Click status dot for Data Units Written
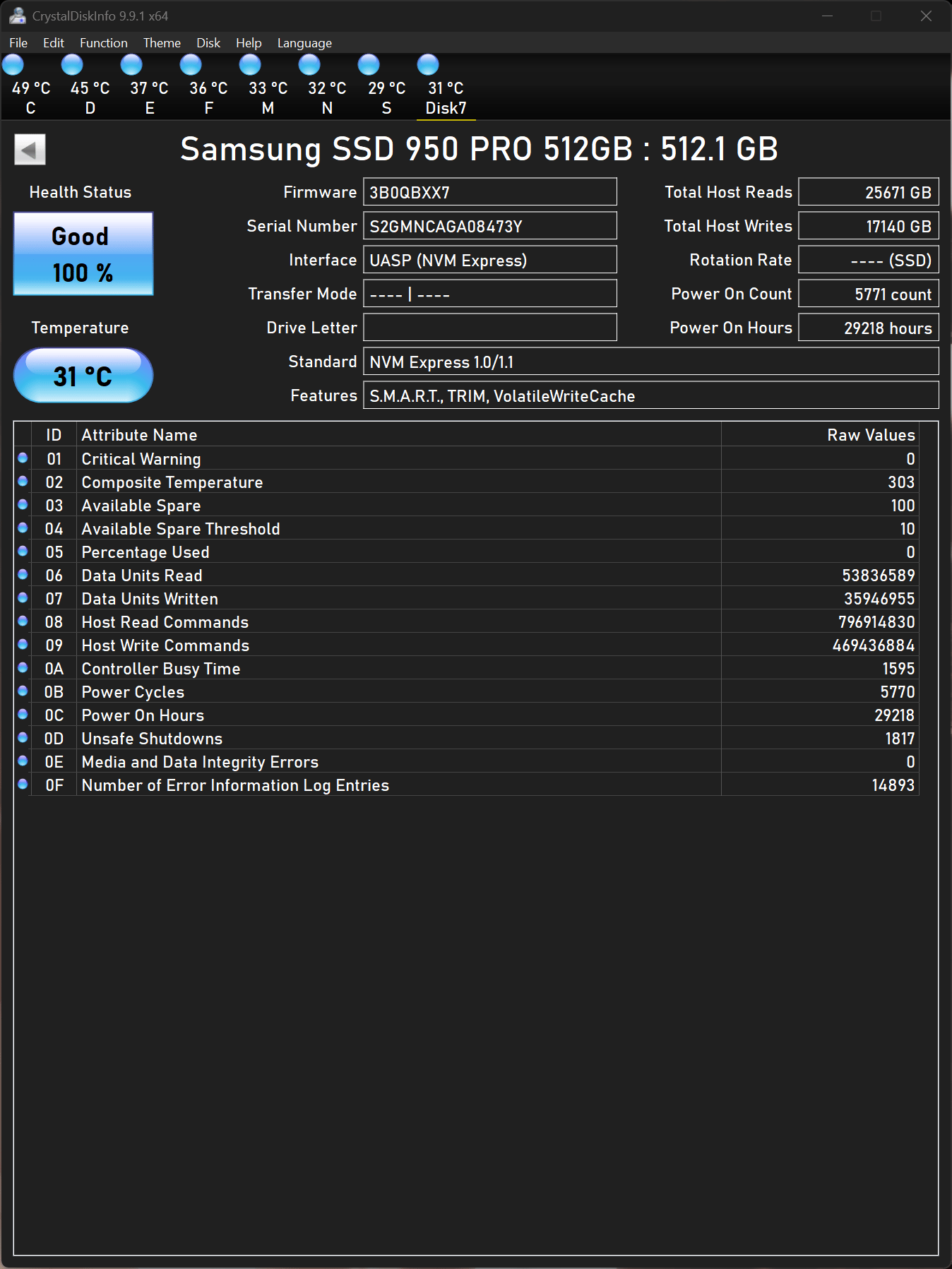 tap(23, 597)
